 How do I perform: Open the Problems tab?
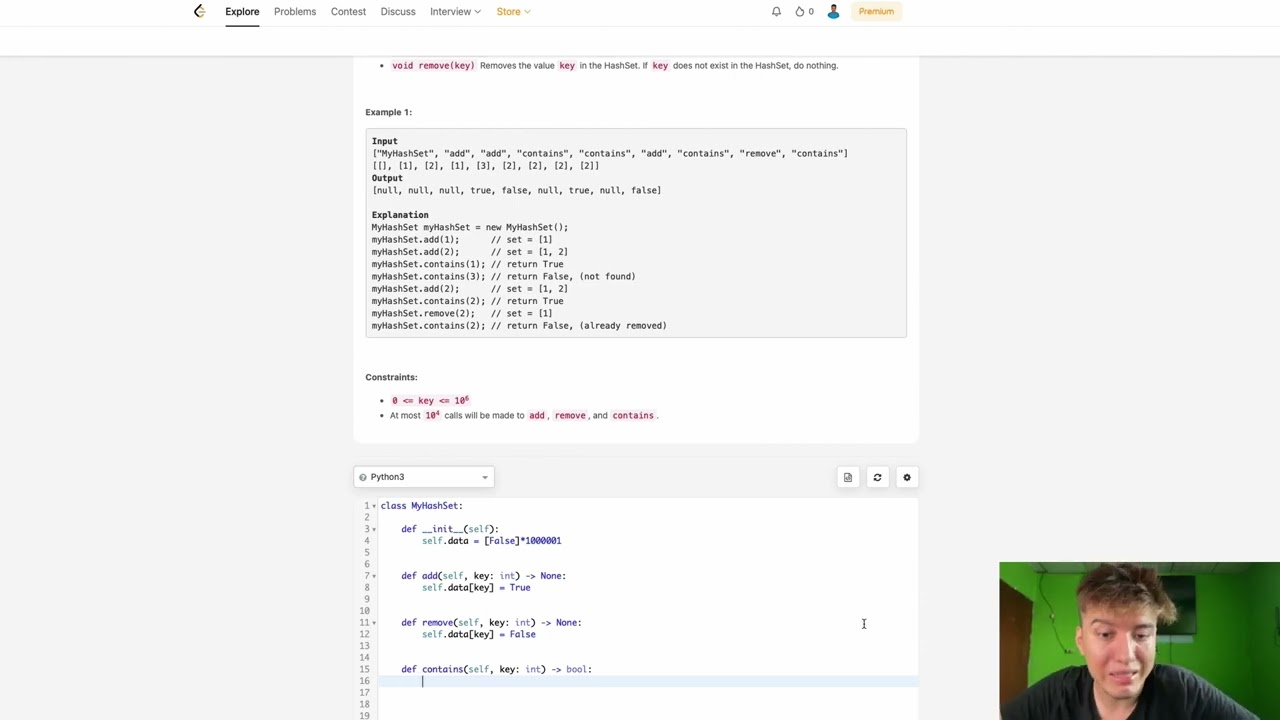[x=295, y=11]
